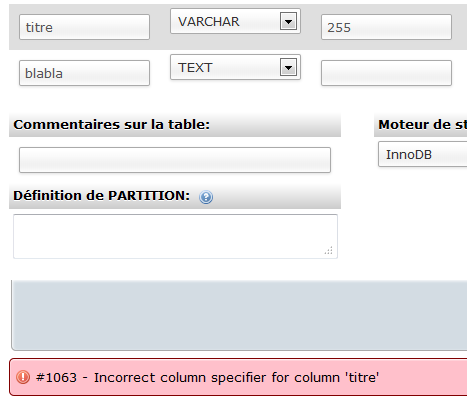Click the table comments input field
Screen dimensions: 467x401
[x=175, y=160]
